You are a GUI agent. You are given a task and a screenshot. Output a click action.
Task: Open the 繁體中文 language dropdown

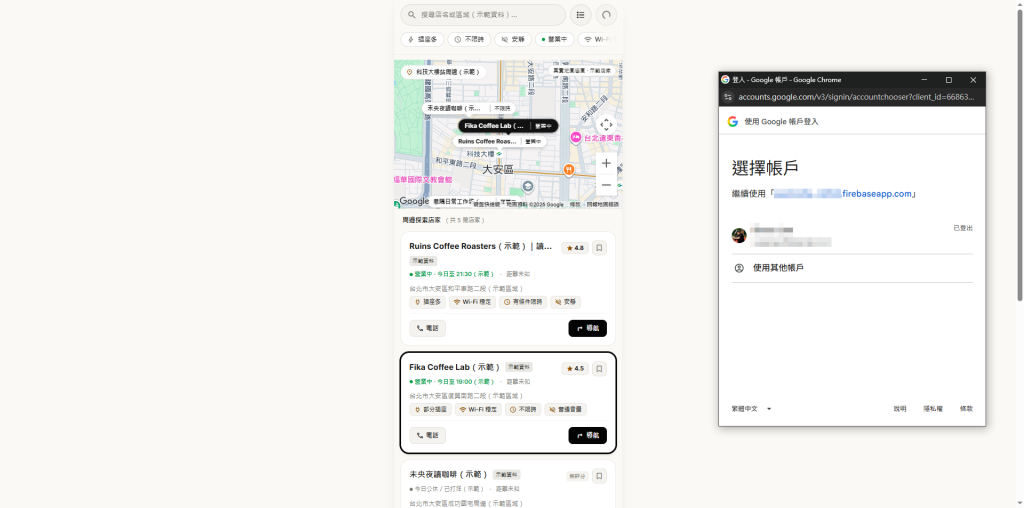(x=751, y=409)
